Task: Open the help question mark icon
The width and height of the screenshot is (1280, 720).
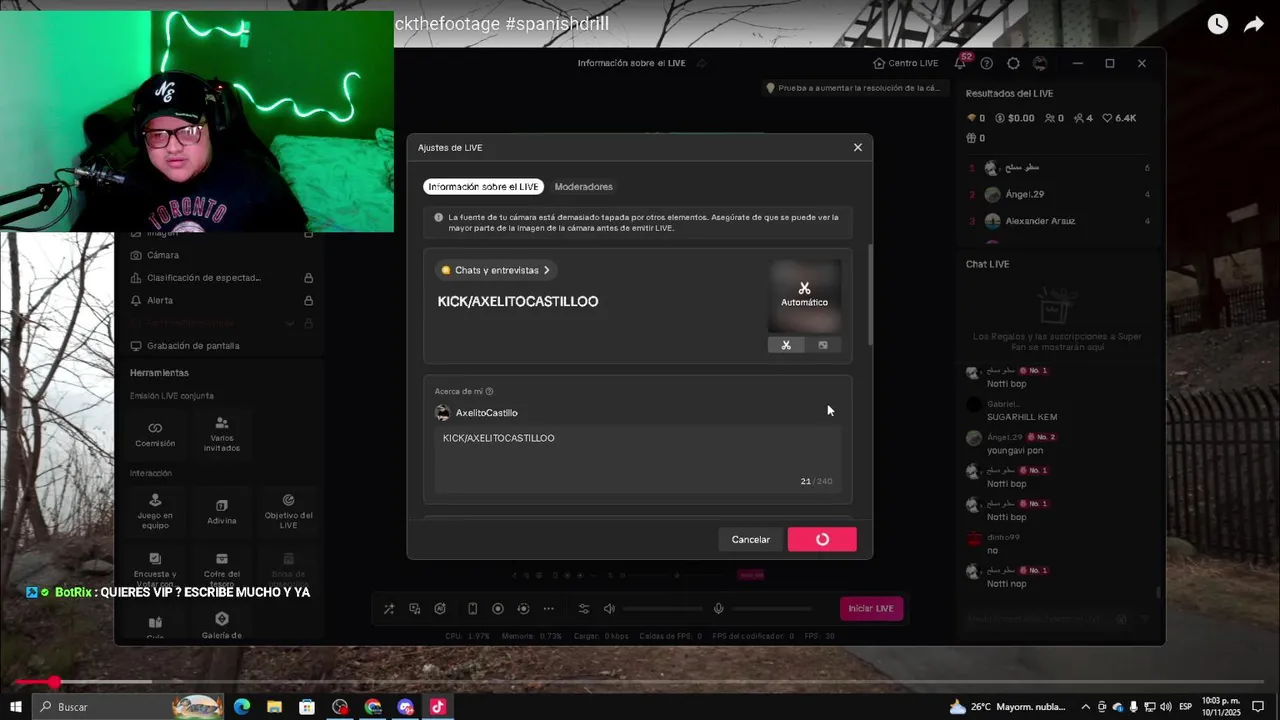Action: click(x=987, y=63)
